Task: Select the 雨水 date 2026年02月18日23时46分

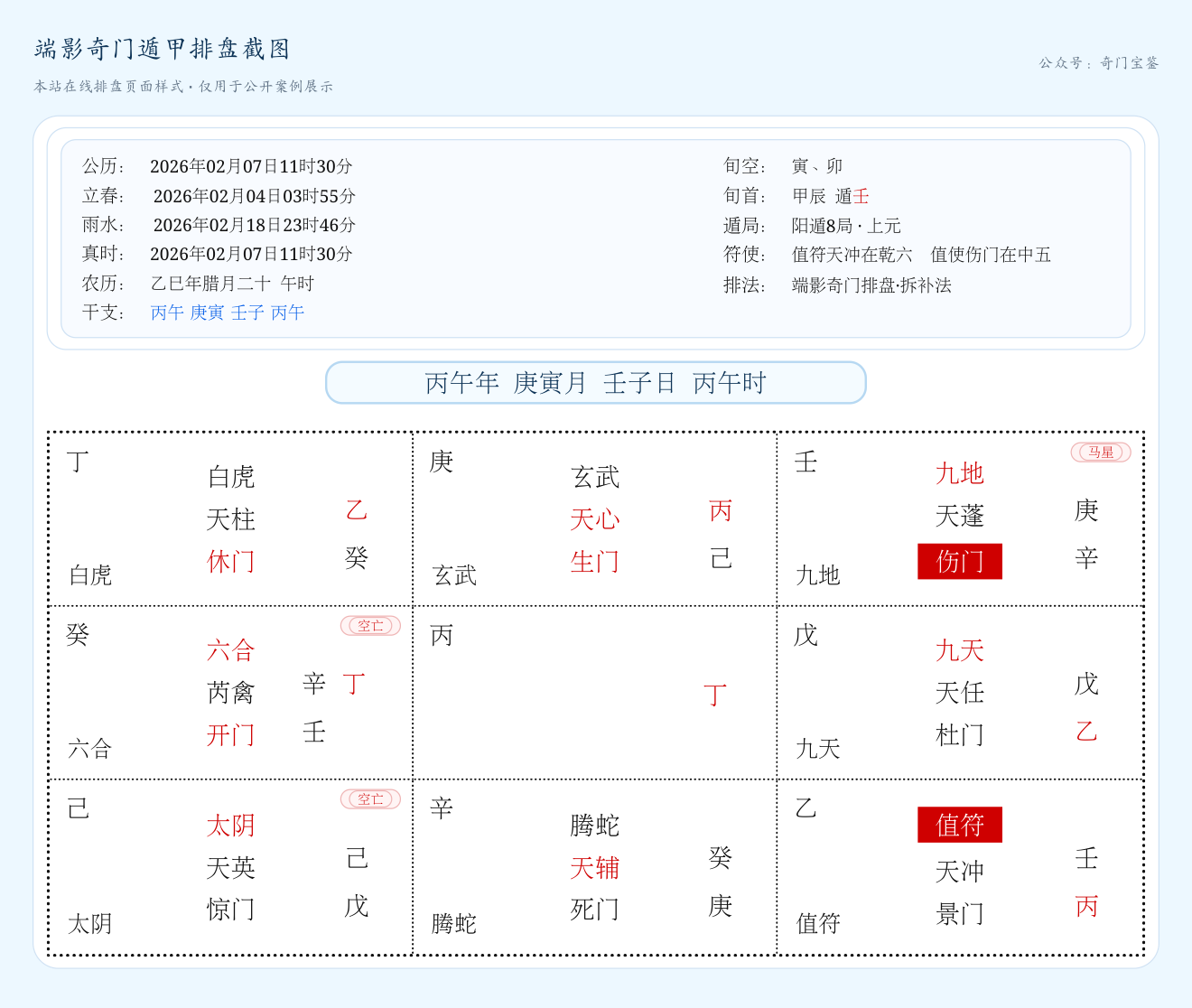Action: pyautogui.click(x=255, y=225)
